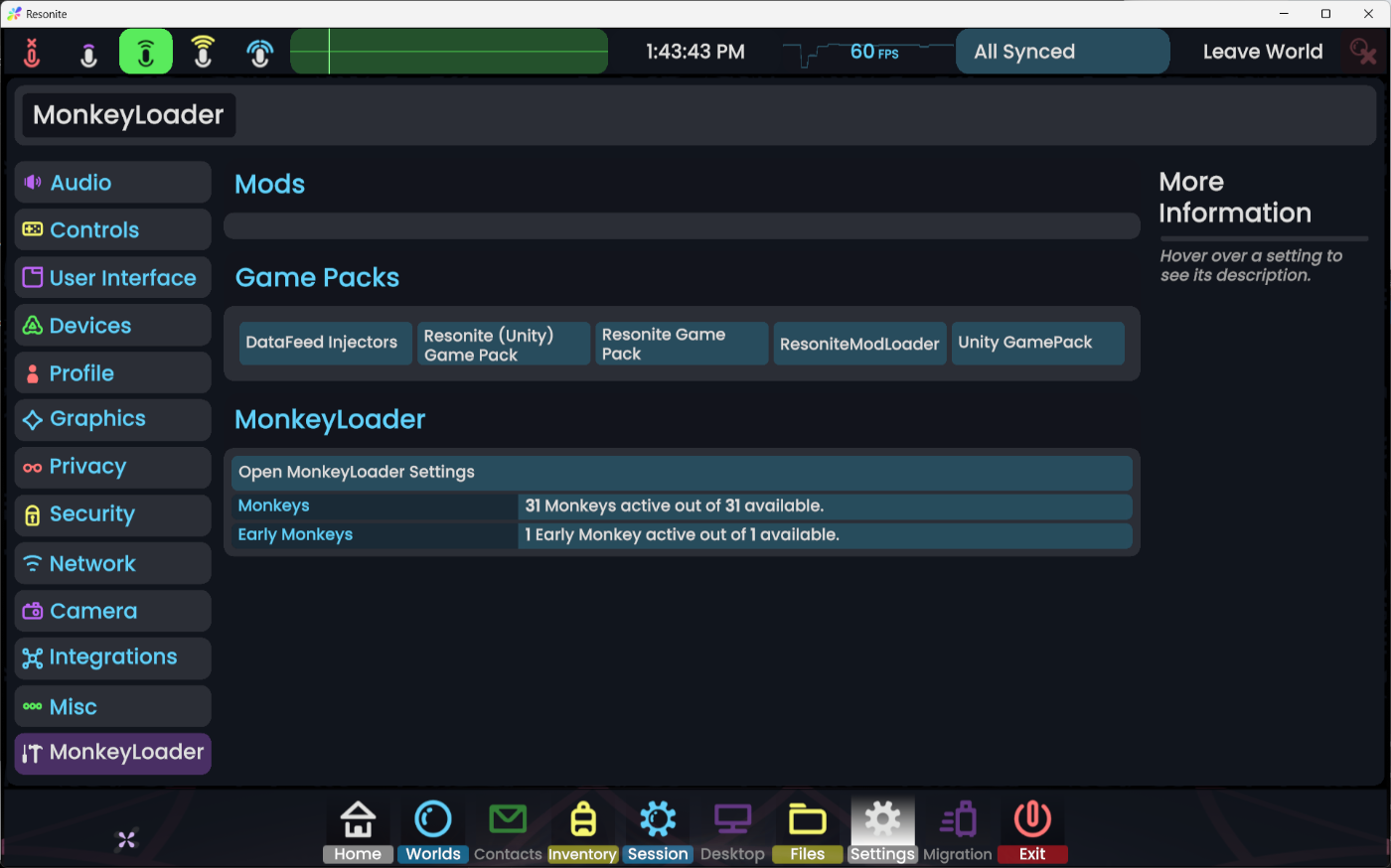The width and height of the screenshot is (1391, 868).
Task: Open the Home dash screen
Action: (x=358, y=831)
